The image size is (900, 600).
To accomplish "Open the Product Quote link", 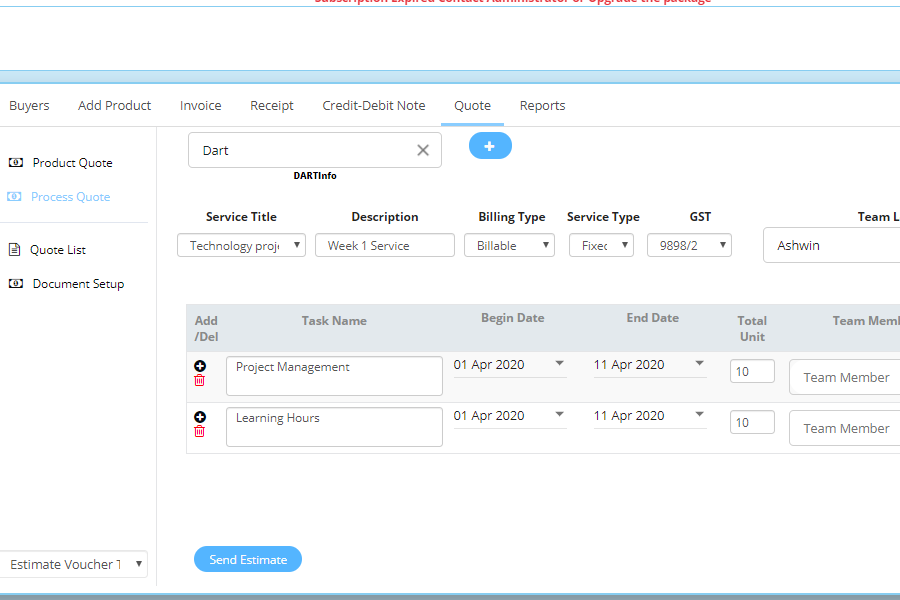I will pyautogui.click(x=72, y=163).
